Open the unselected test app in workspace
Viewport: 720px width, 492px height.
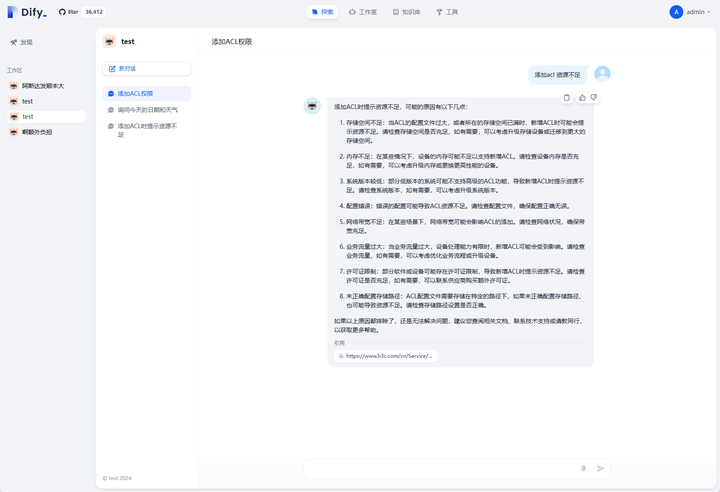46,101
